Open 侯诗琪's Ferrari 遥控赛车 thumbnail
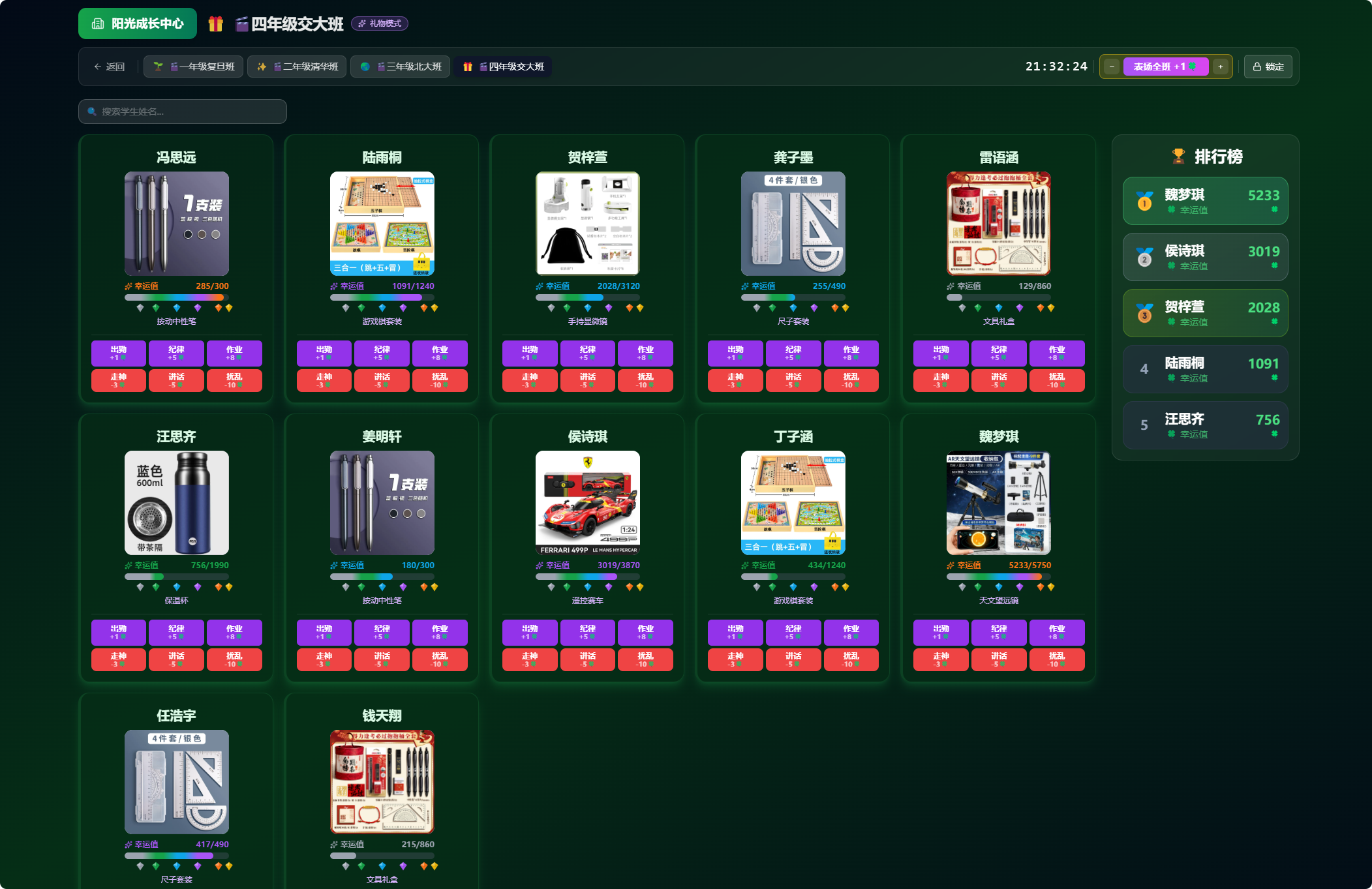The image size is (1372, 889). 588,503
